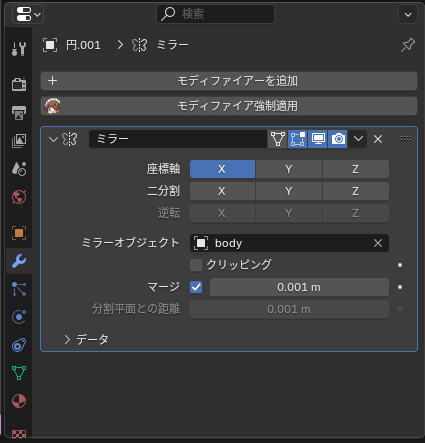
Task: Open the Particles properties icon
Action: [x=19, y=289]
